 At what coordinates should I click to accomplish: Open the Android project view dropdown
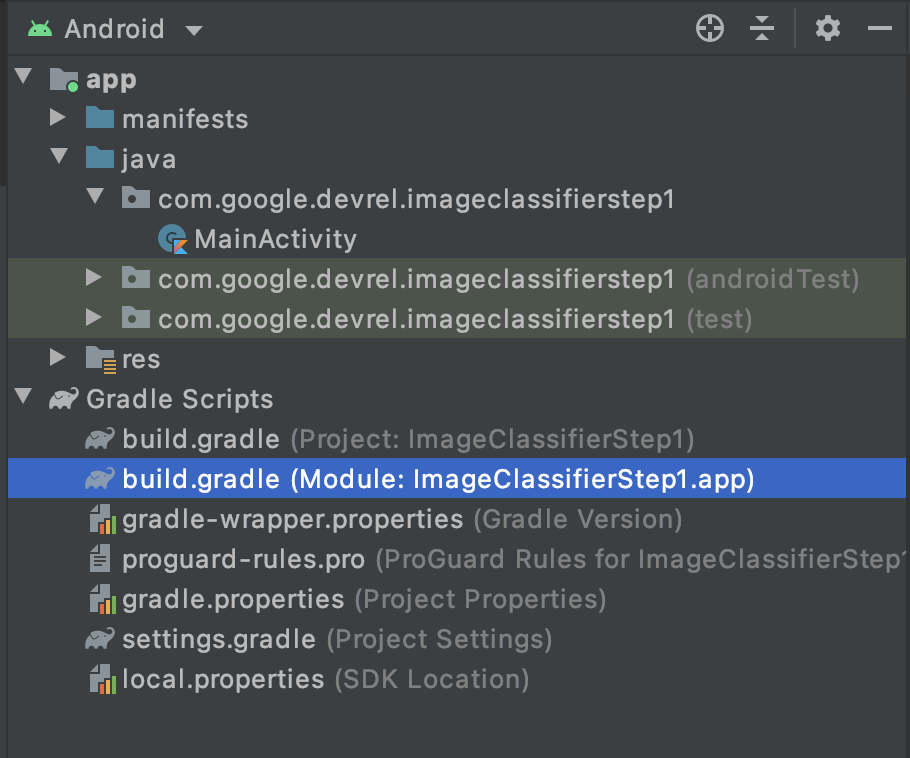193,29
